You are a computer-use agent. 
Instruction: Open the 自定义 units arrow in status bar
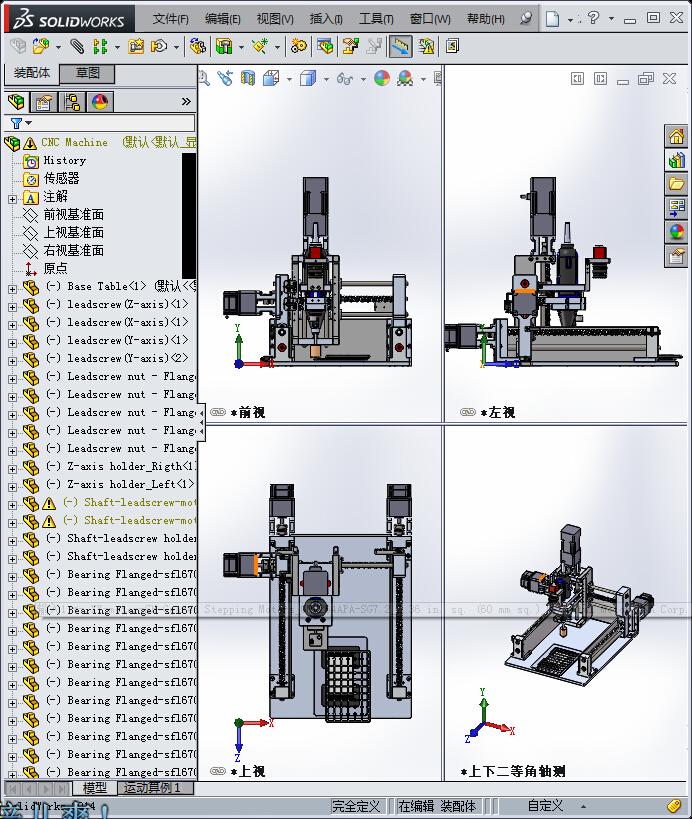pyautogui.click(x=583, y=806)
